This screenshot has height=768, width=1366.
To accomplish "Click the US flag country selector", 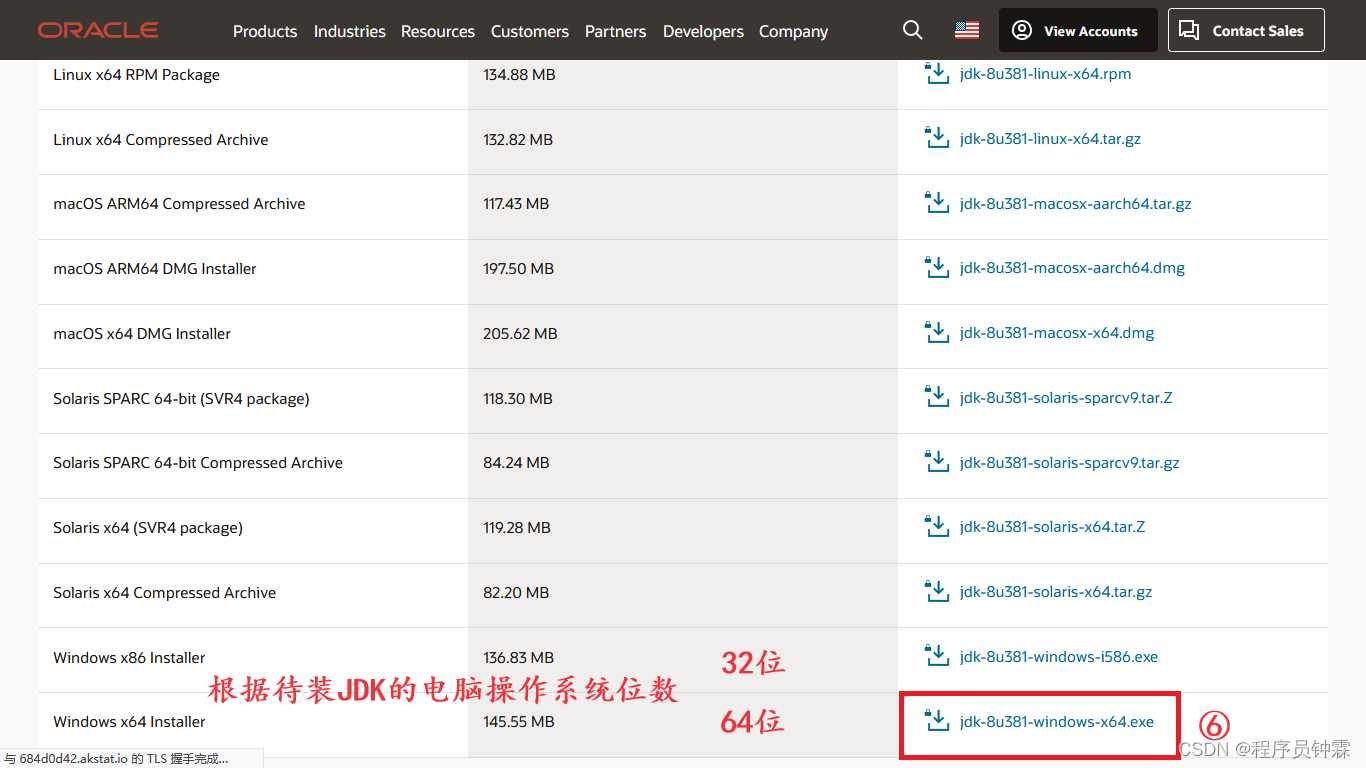I will tap(967, 30).
